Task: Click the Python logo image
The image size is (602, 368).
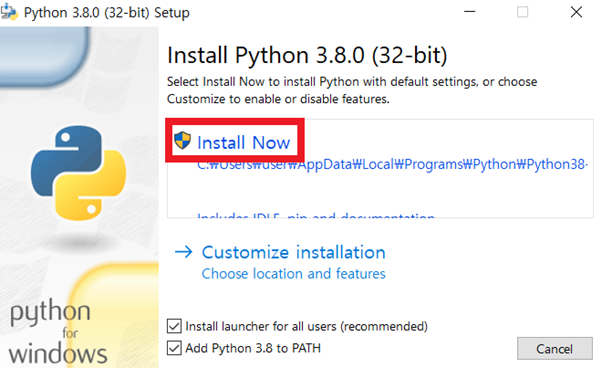Action: tap(78, 173)
